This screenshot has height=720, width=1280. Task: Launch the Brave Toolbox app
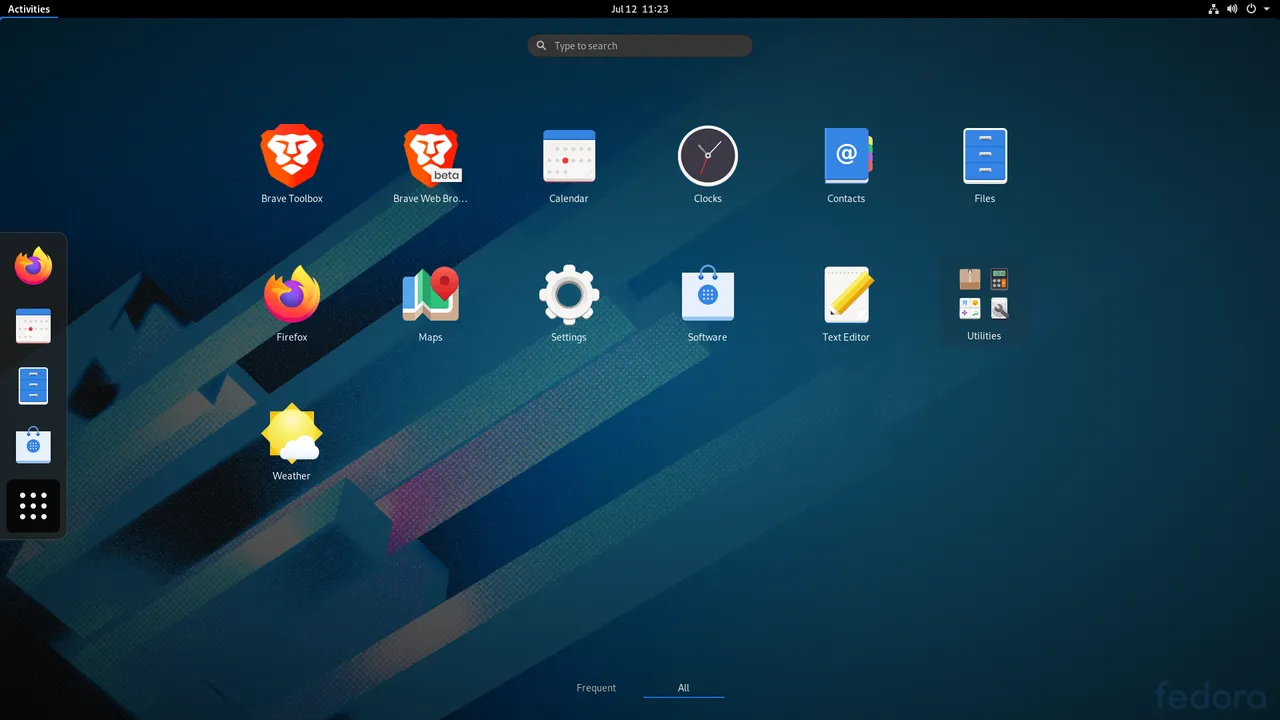click(x=292, y=156)
